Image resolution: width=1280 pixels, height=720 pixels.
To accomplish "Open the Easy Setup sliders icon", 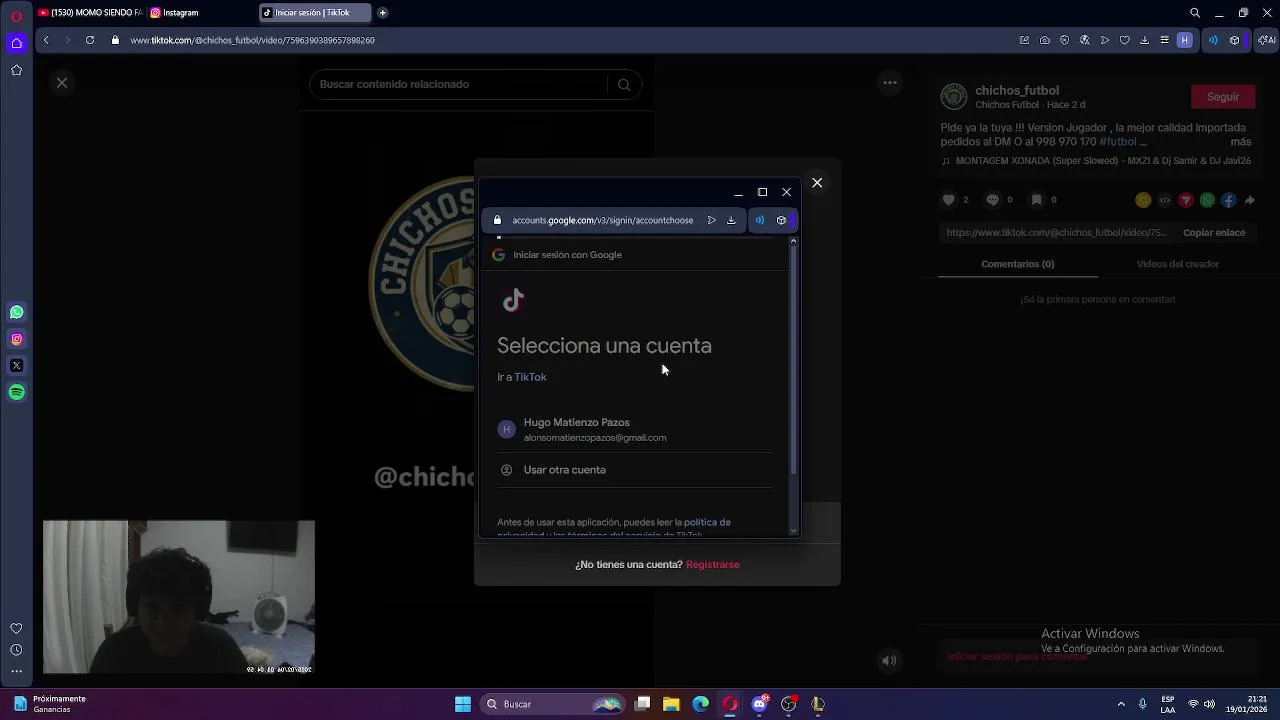I will pos(1165,40).
